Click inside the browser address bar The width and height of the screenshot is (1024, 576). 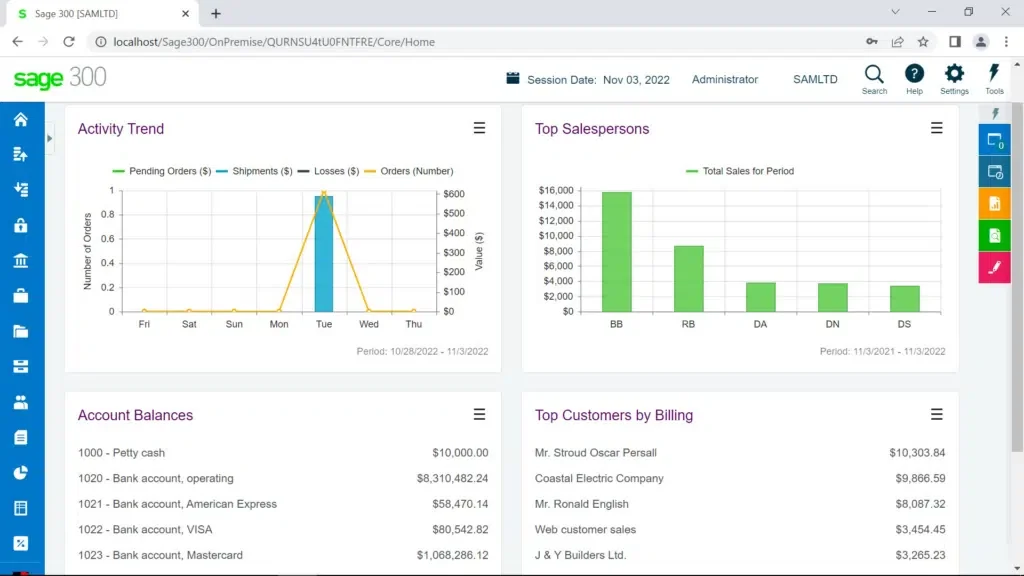pyautogui.click(x=400, y=42)
